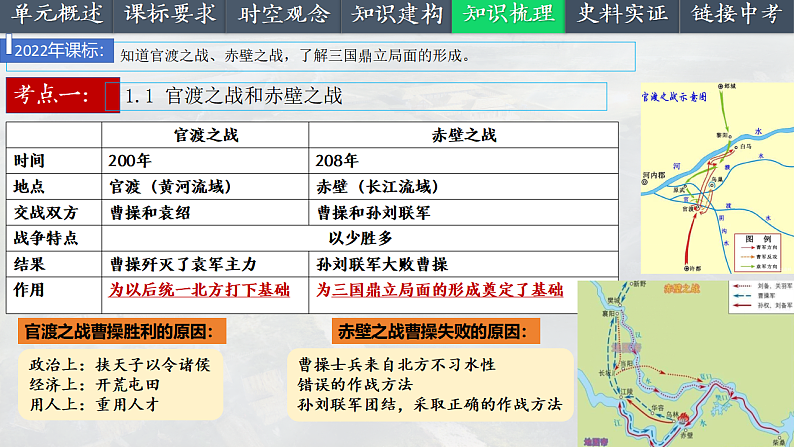Click the 交战双方 row label
Screen dimensions: 794x447
(x=54, y=213)
